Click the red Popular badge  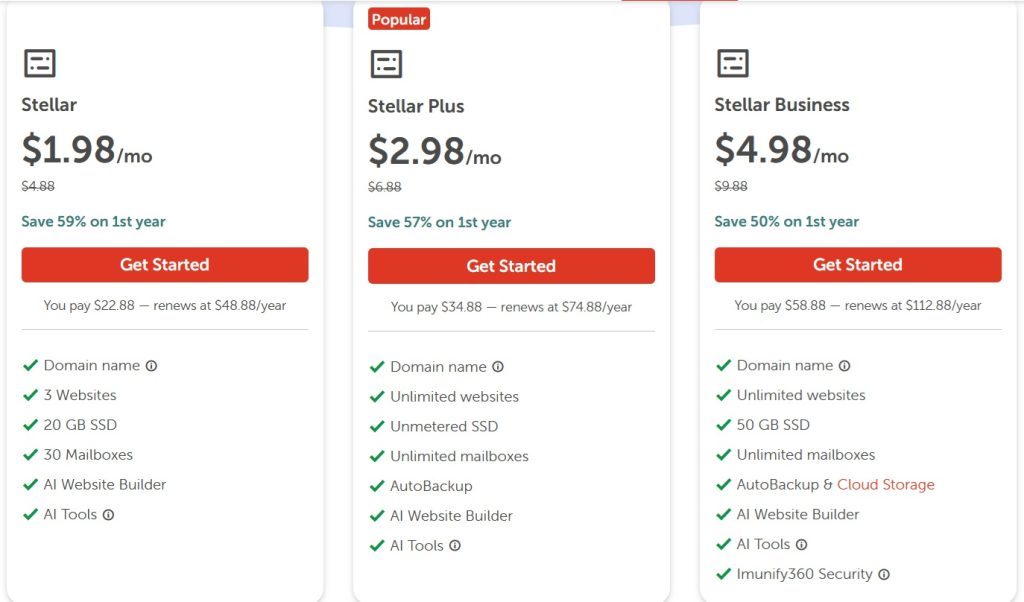(399, 20)
